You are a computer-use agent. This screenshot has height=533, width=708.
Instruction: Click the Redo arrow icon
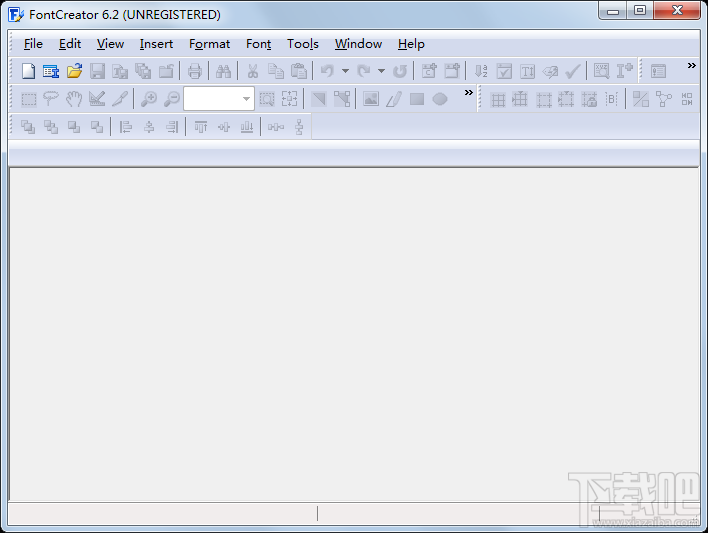363,71
